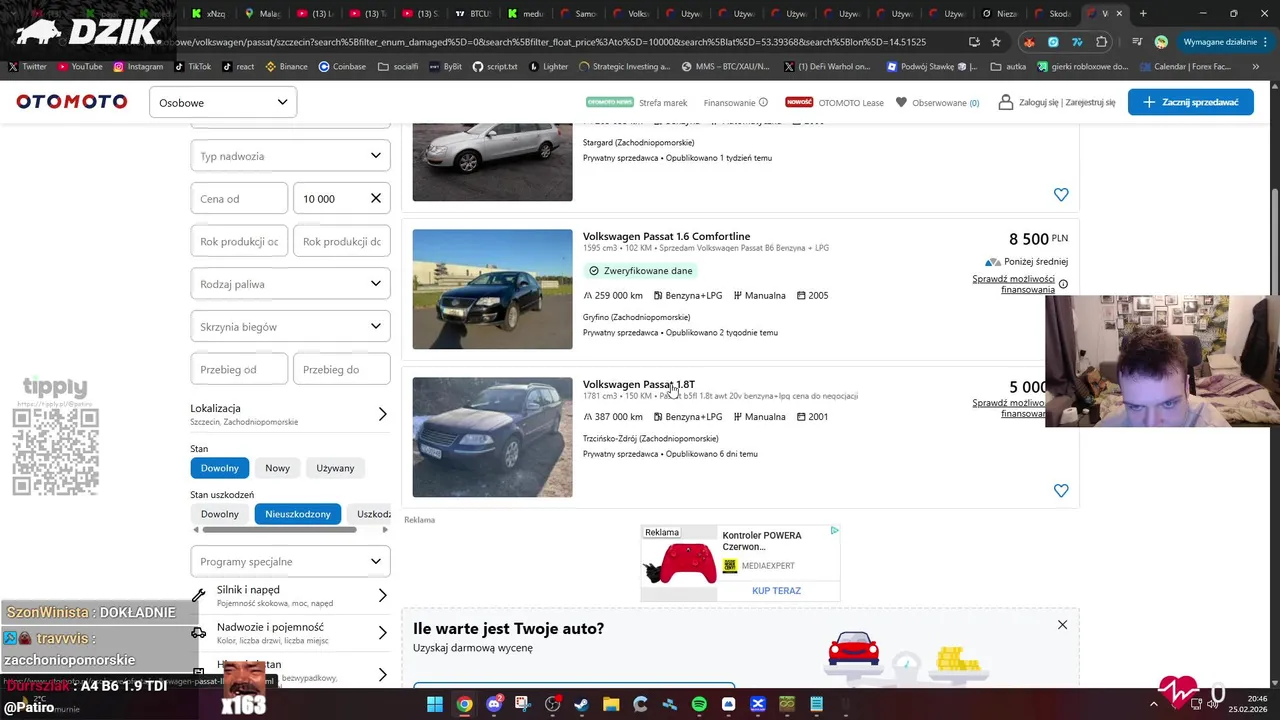Viewport: 1280px width, 720px height.
Task: Show hidden system tray icons
Action: tap(1153, 704)
